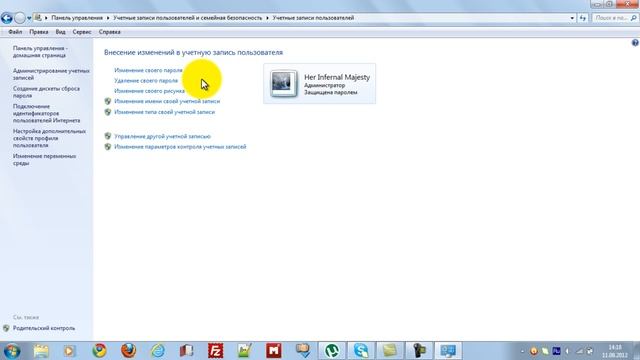Open the Файл menu

click(x=15, y=32)
